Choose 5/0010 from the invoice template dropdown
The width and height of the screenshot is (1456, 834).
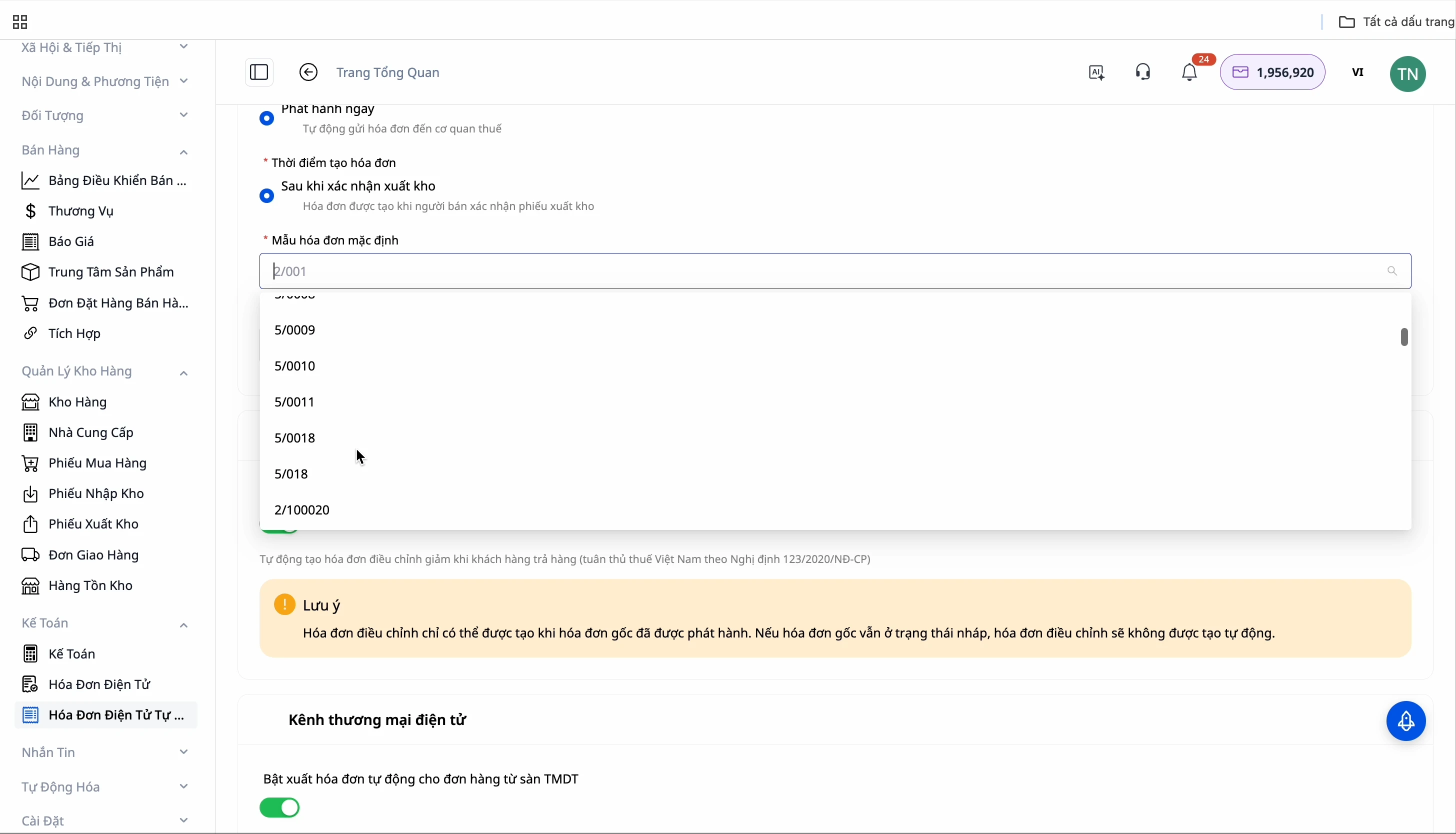295,366
